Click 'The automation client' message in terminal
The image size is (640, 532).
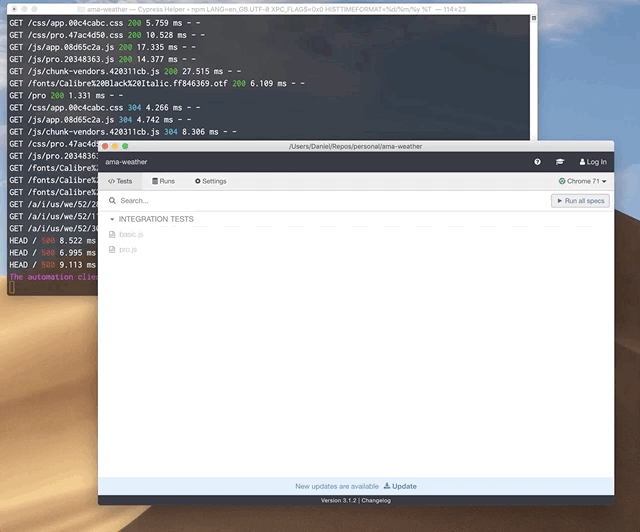tap(53, 277)
